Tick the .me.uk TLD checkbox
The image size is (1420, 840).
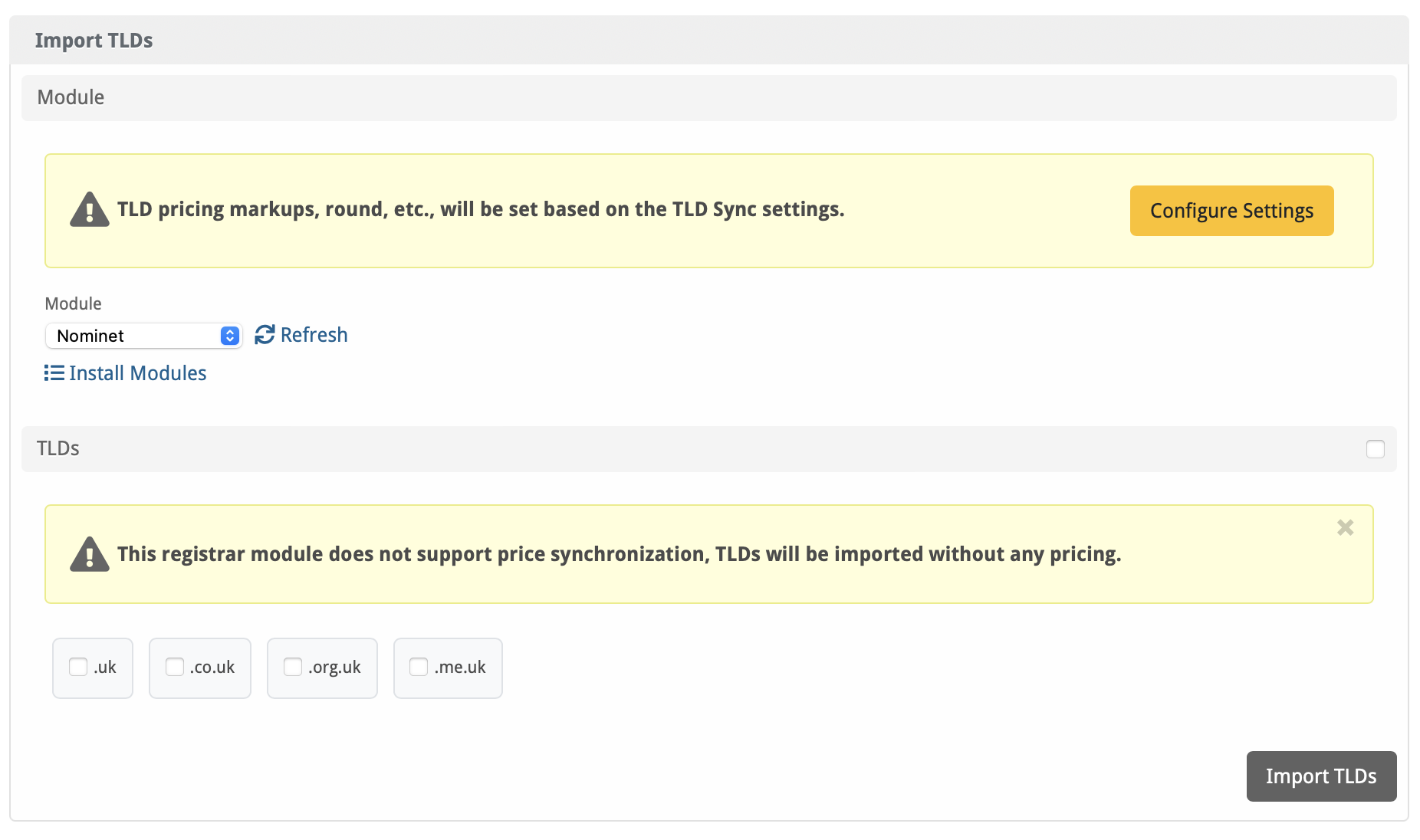point(419,667)
